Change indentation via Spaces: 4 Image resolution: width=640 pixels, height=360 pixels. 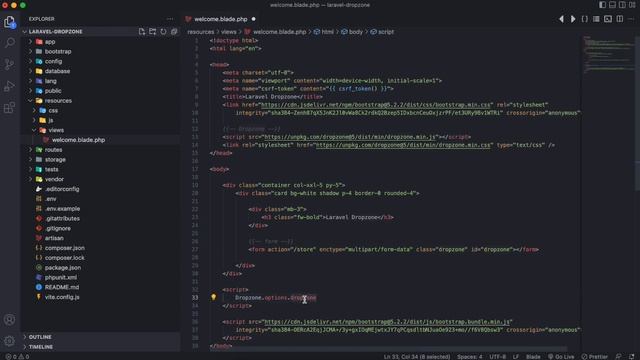[469, 356]
